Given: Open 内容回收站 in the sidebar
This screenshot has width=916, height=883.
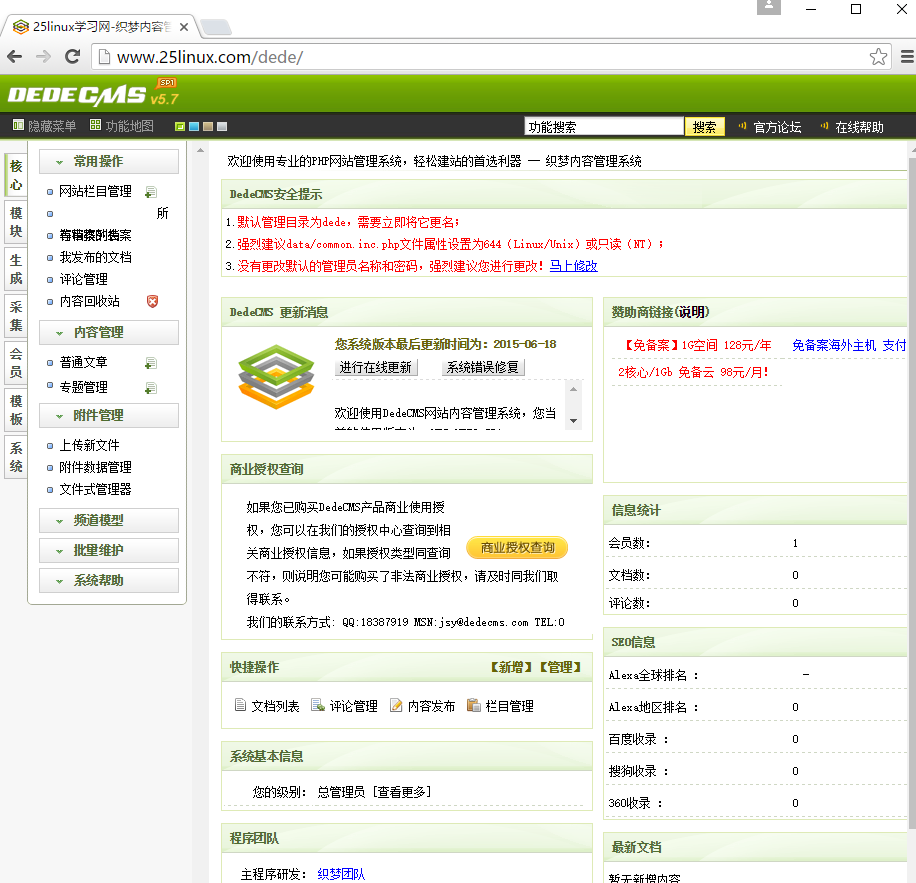Looking at the screenshot, I should click(89, 301).
